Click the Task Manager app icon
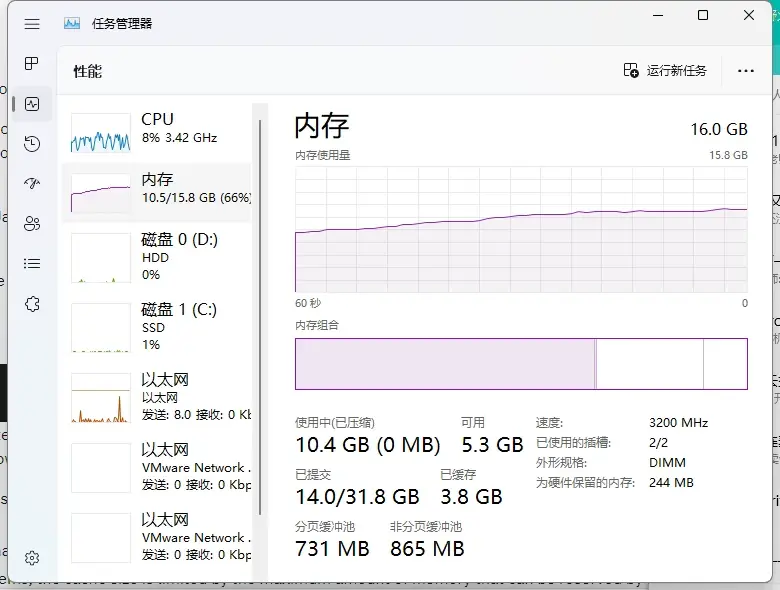 point(72,23)
